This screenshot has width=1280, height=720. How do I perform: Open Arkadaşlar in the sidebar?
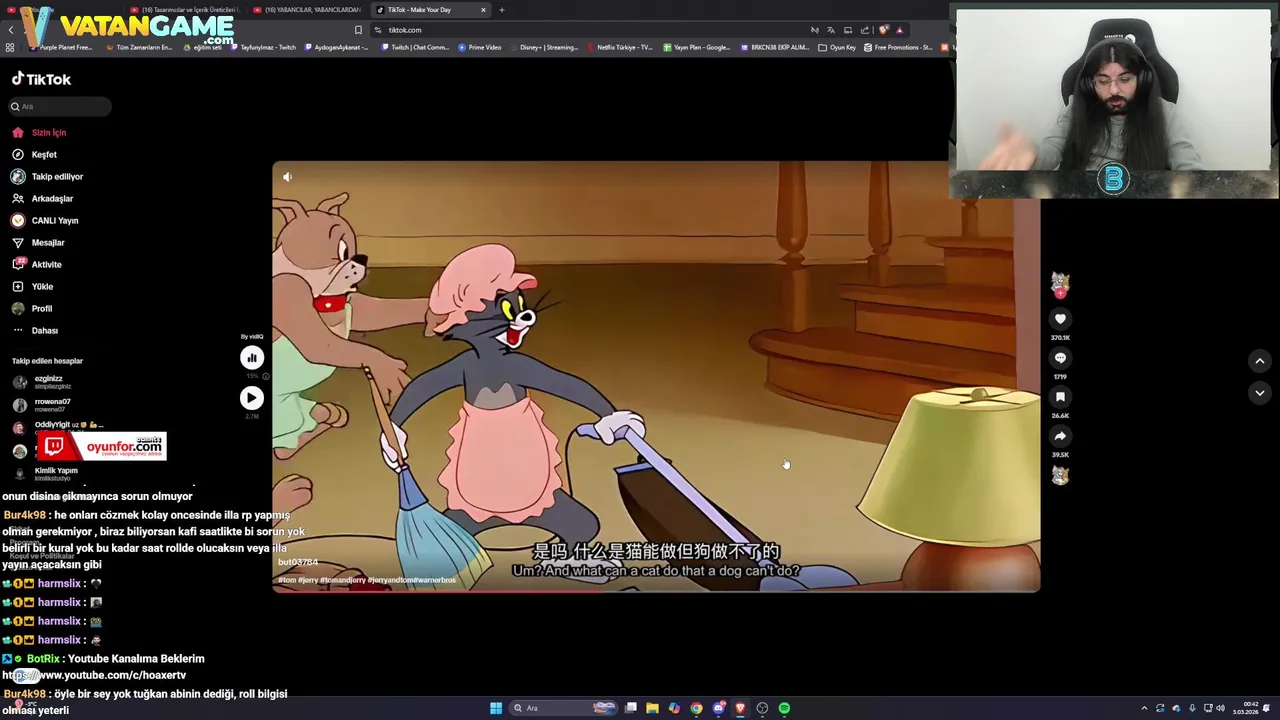[x=43, y=198]
